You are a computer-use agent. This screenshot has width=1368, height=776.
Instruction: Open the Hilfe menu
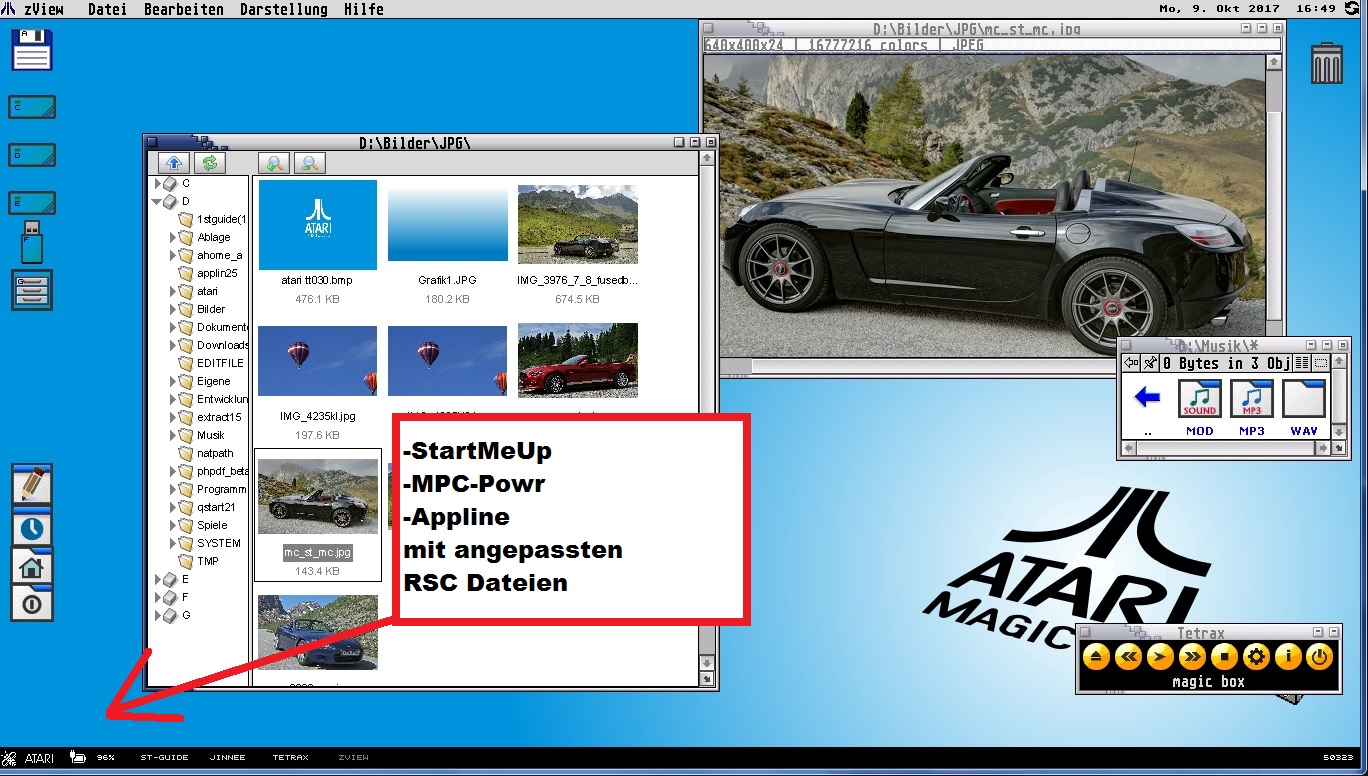364,9
